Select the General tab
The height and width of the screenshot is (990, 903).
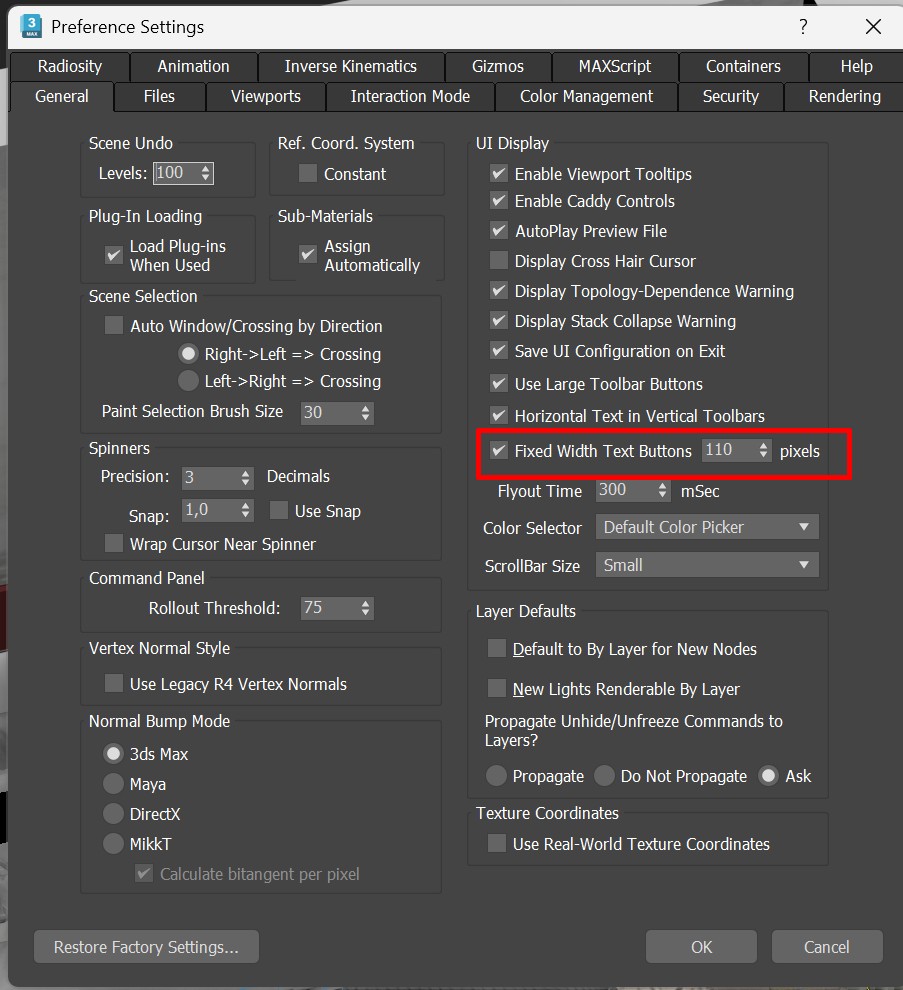click(62, 97)
